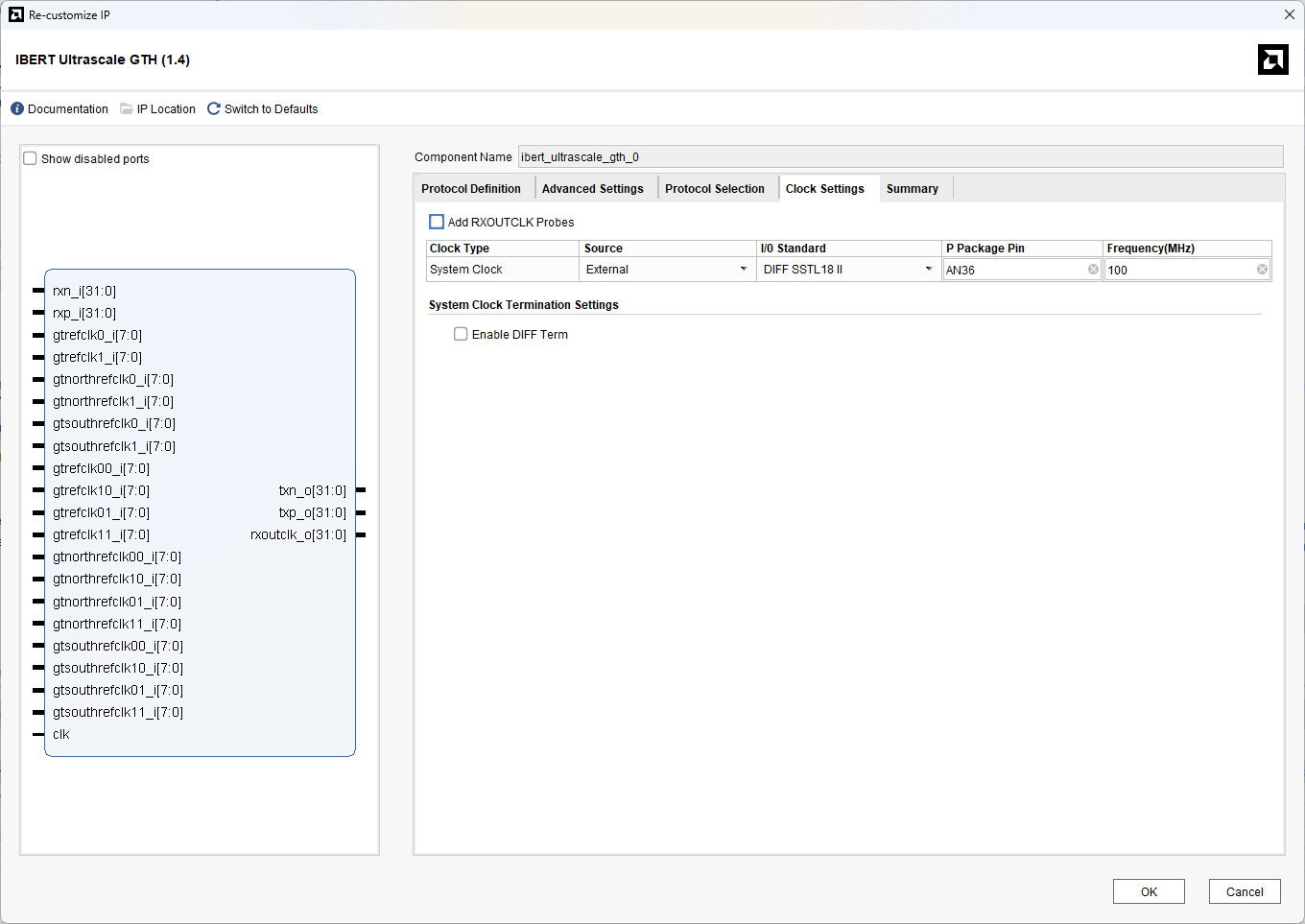The height and width of the screenshot is (924, 1305).
Task: Click the title bar application icon
Action: pyautogui.click(x=16, y=14)
